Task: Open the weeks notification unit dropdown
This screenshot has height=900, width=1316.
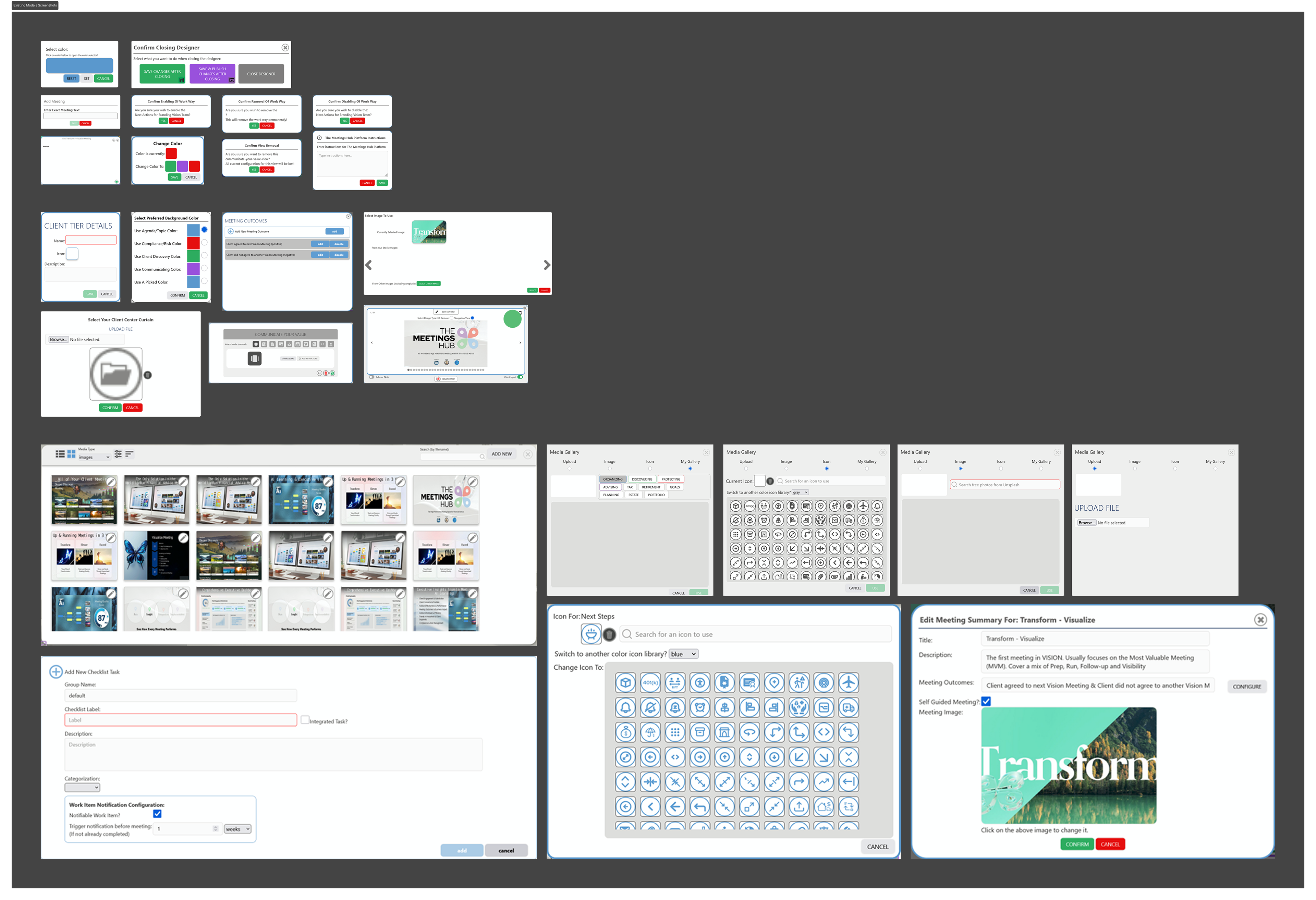Action: click(237, 829)
